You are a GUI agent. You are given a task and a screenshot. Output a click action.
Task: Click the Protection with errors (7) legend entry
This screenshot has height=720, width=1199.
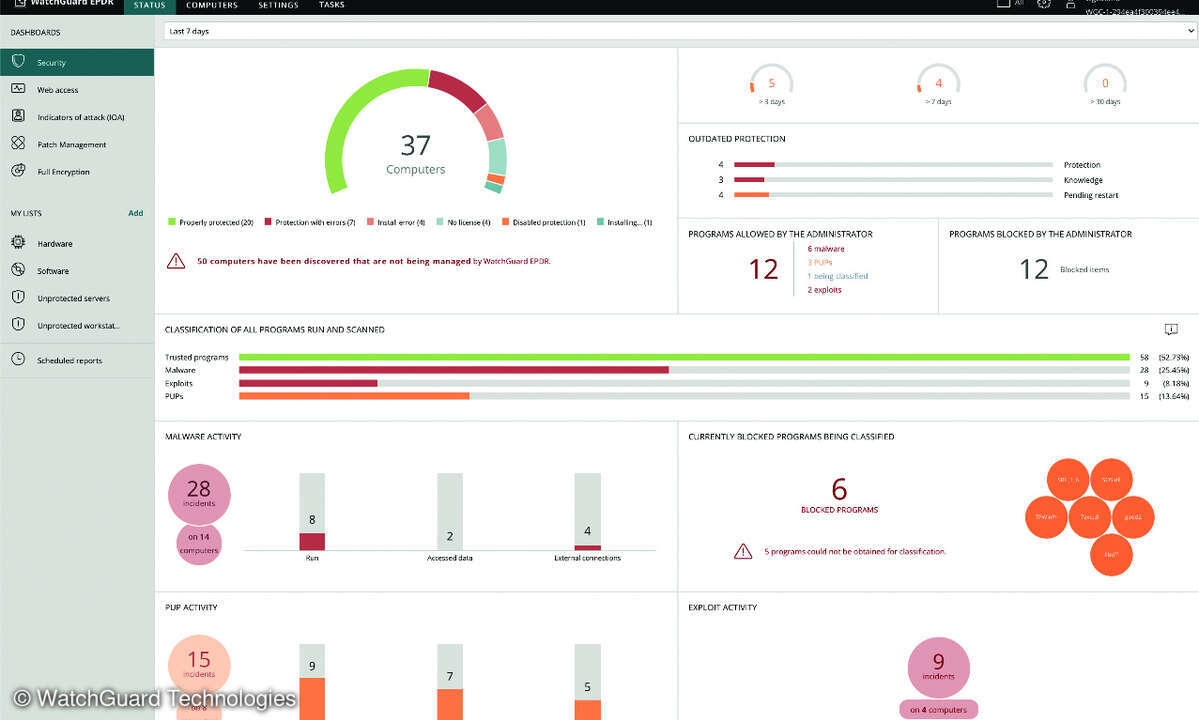pos(310,222)
